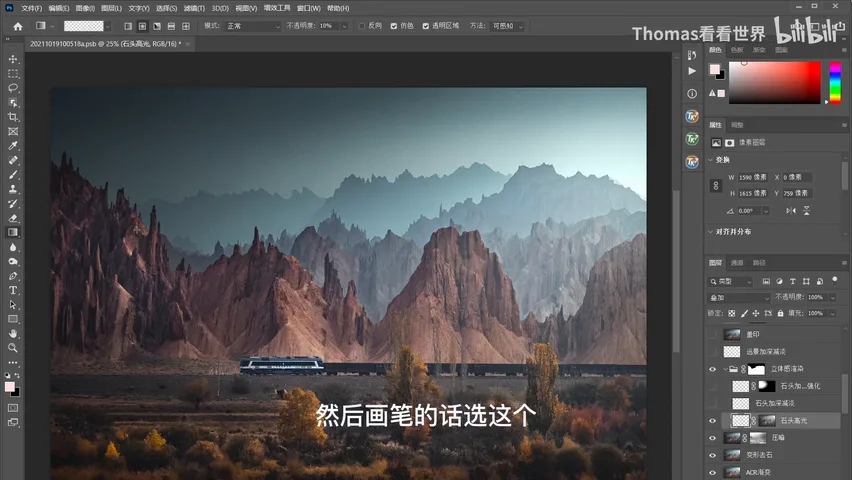Choose the diamond gradient style icon
Screen dimensions: 852x480
(186, 26)
